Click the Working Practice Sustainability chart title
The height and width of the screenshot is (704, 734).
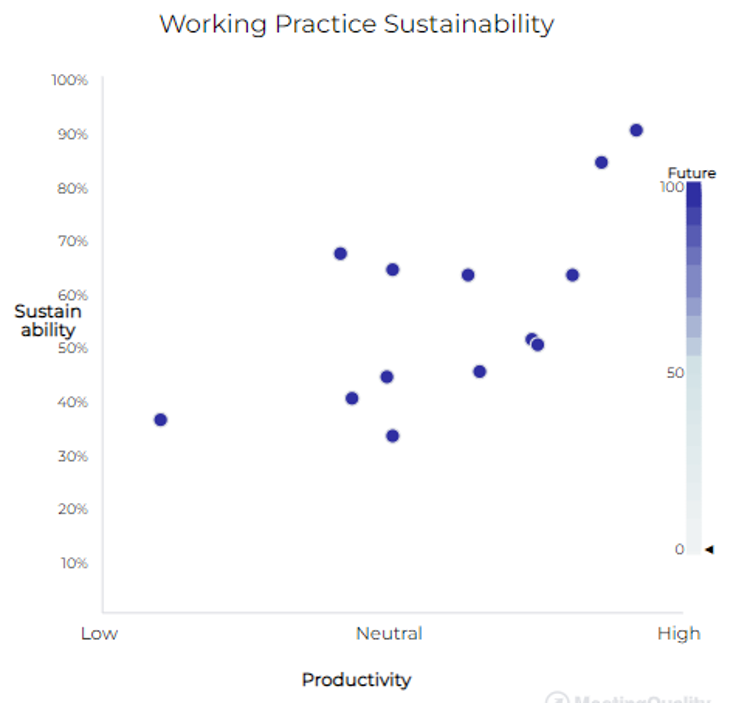356,24
